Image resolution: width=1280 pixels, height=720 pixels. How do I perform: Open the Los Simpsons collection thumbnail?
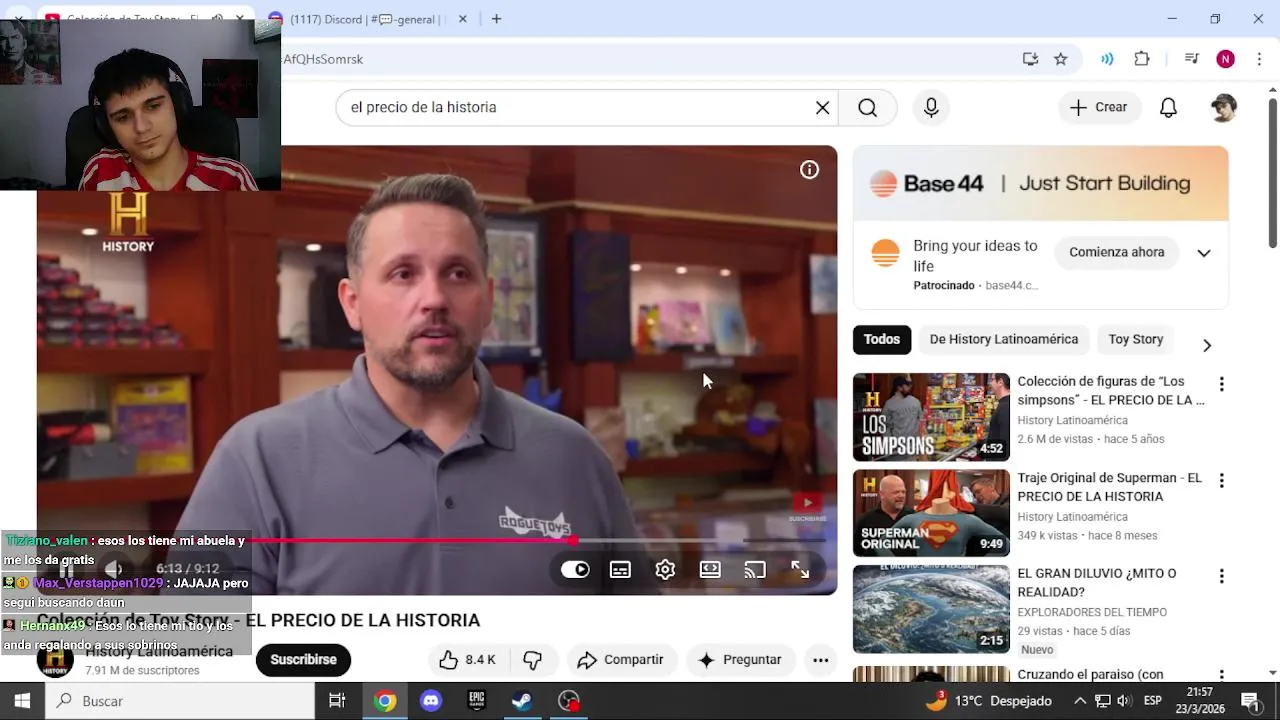(x=931, y=417)
